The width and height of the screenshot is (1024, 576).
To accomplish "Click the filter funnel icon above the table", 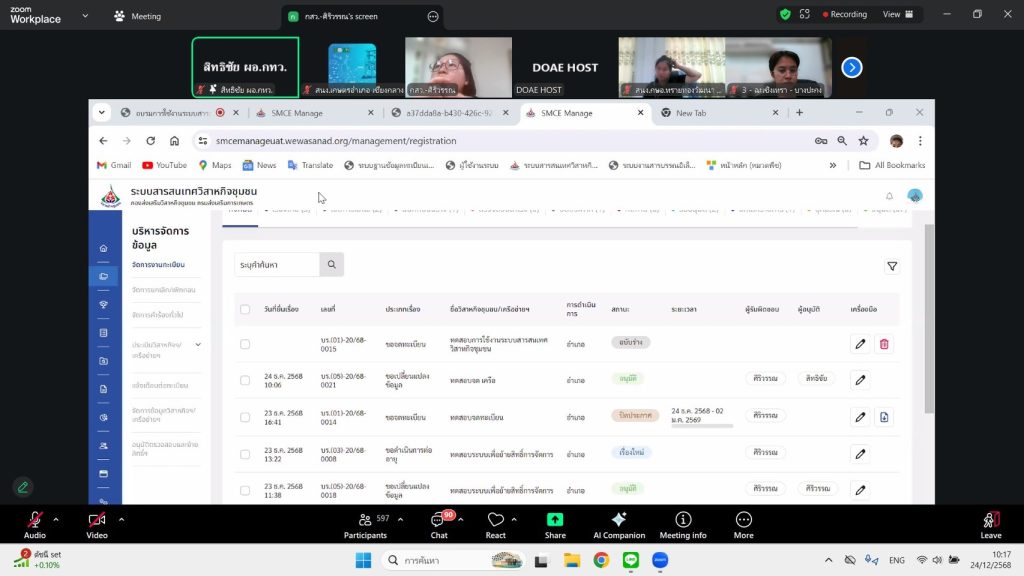I will 892,266.
